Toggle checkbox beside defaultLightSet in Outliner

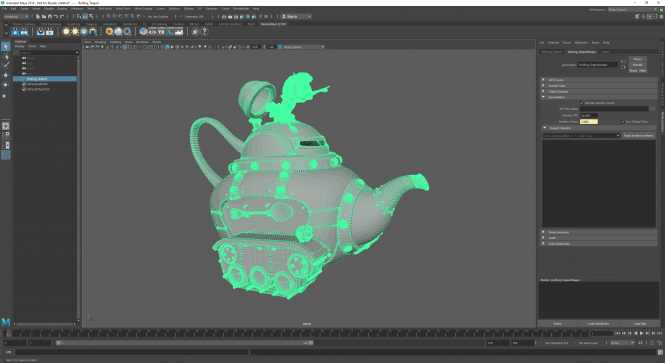(24, 84)
